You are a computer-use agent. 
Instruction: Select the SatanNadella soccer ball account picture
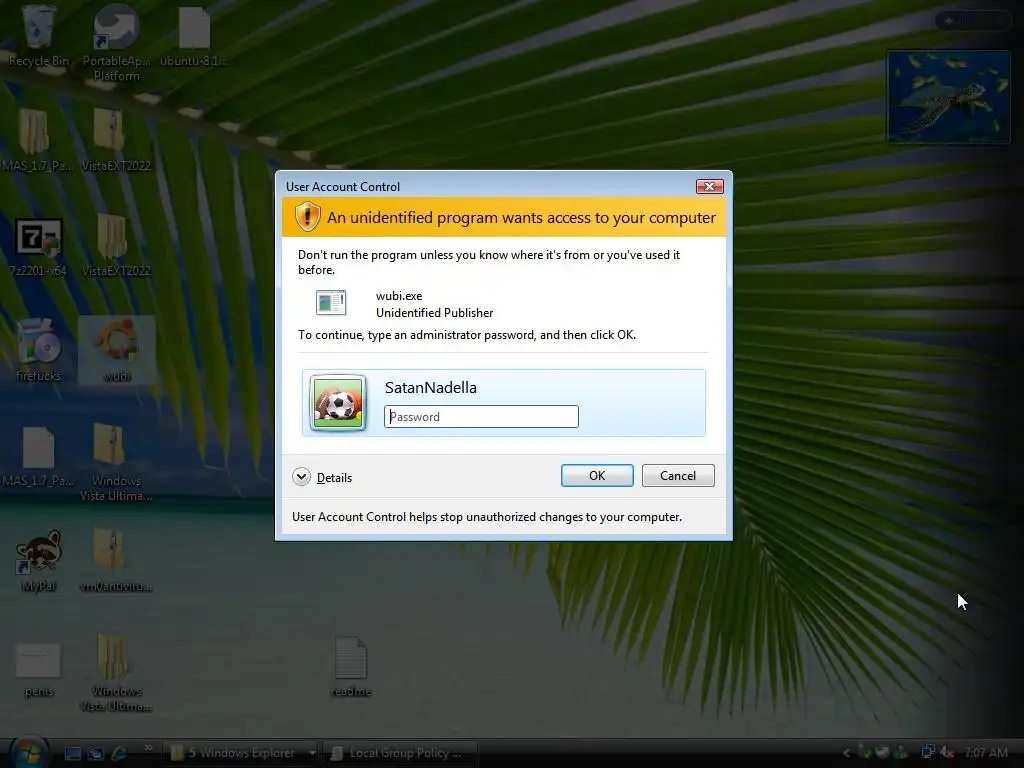click(338, 403)
